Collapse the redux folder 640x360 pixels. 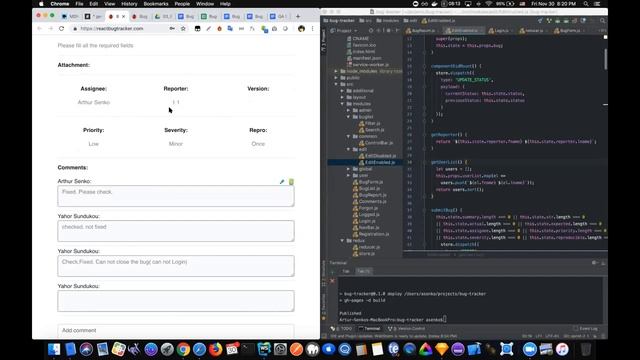(x=342, y=241)
